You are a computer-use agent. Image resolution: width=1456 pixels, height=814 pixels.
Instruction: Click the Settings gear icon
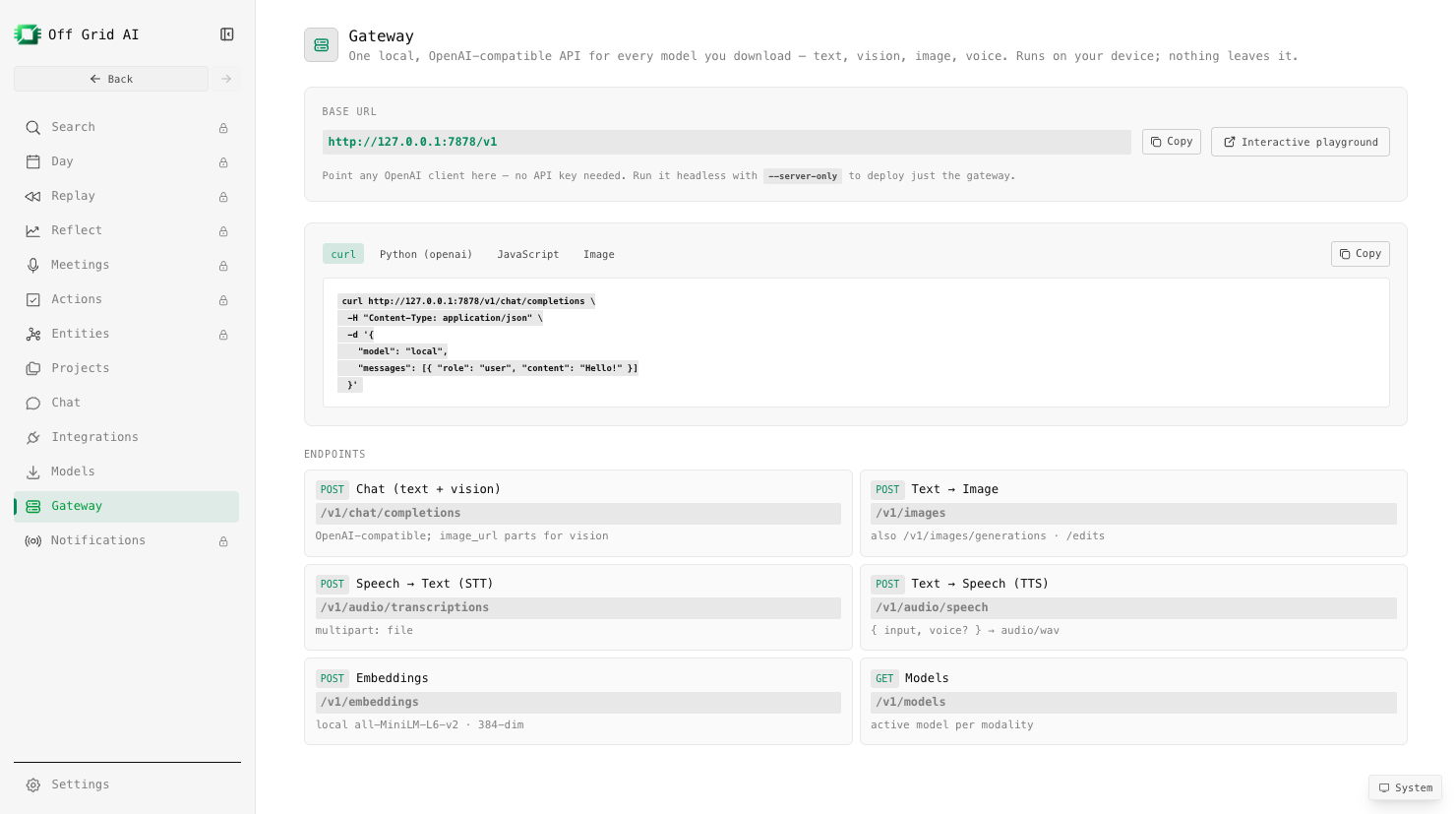click(x=33, y=784)
